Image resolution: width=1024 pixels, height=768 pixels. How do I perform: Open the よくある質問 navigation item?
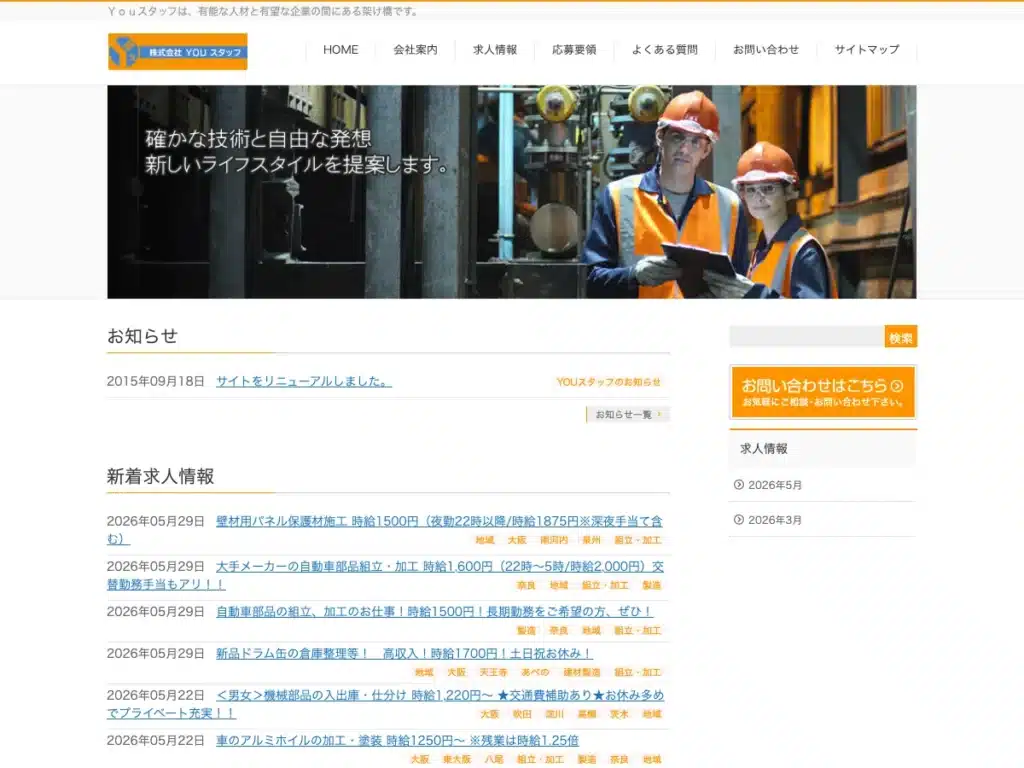tap(665, 50)
